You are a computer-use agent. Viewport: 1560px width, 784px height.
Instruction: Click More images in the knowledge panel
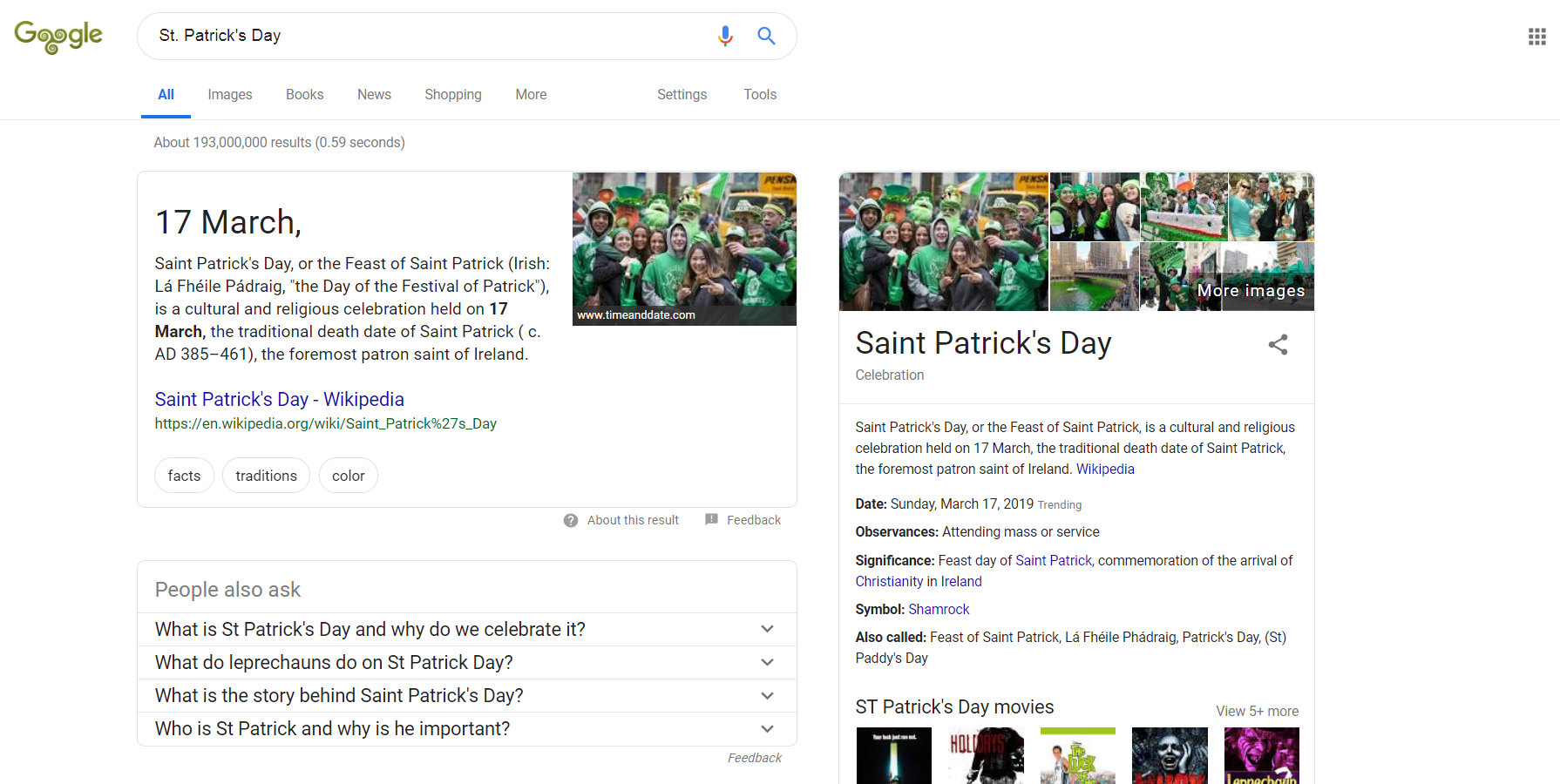1251,291
